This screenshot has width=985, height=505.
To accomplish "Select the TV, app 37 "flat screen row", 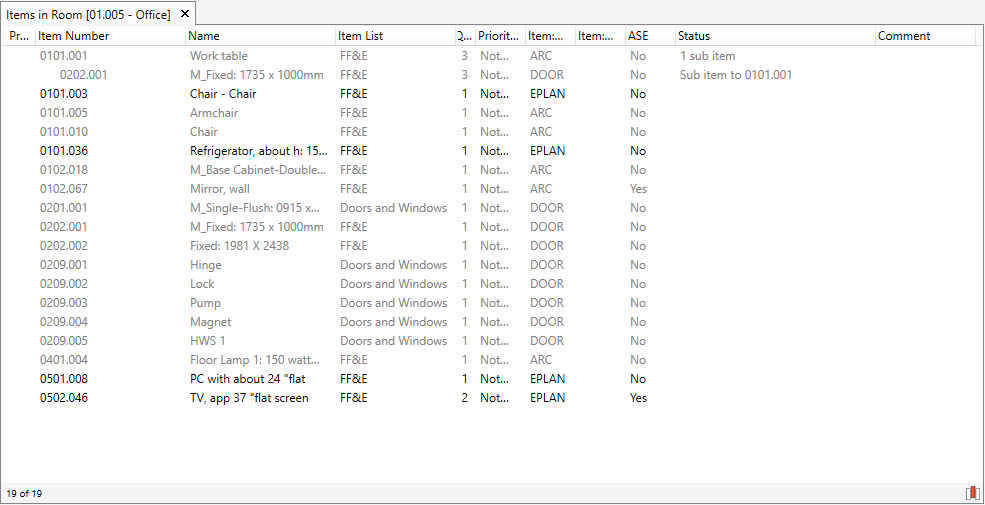I will [249, 398].
